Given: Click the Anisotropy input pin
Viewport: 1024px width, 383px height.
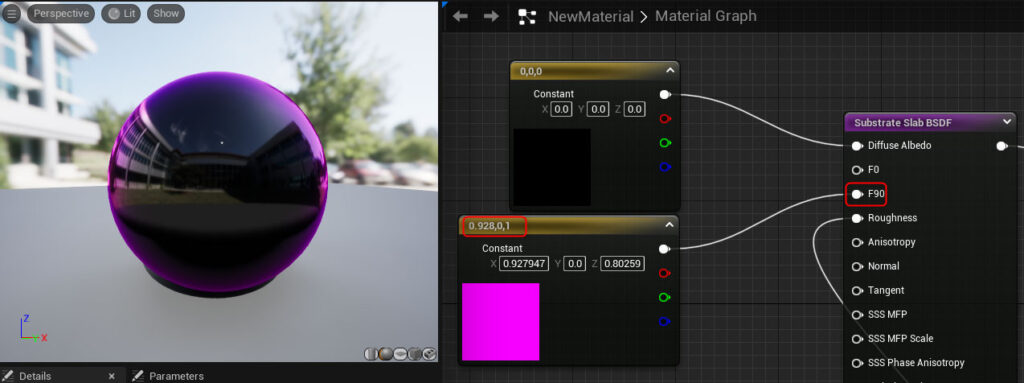Looking at the screenshot, I should click(857, 242).
